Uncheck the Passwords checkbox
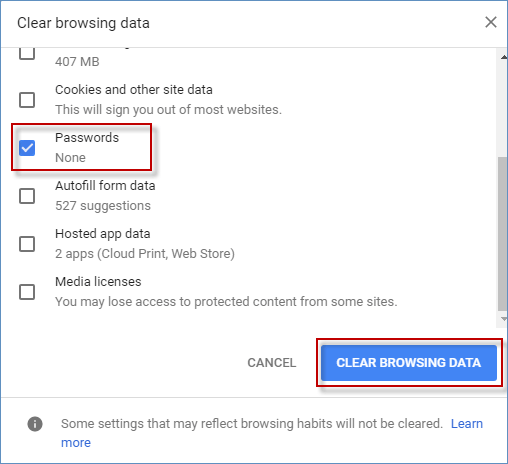508x464 pixels. tap(27, 148)
